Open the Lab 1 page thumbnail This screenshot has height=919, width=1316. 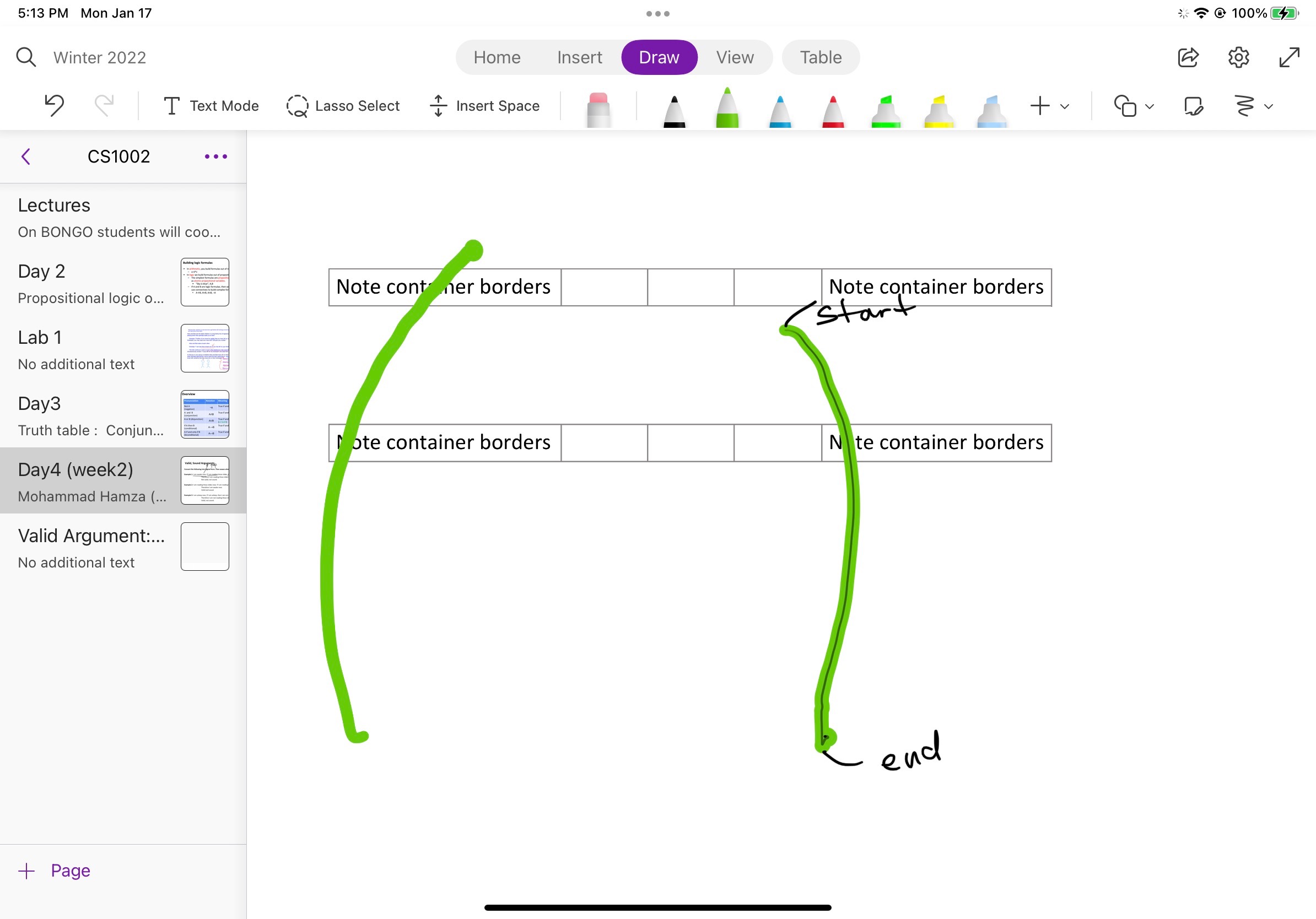pyautogui.click(x=204, y=348)
